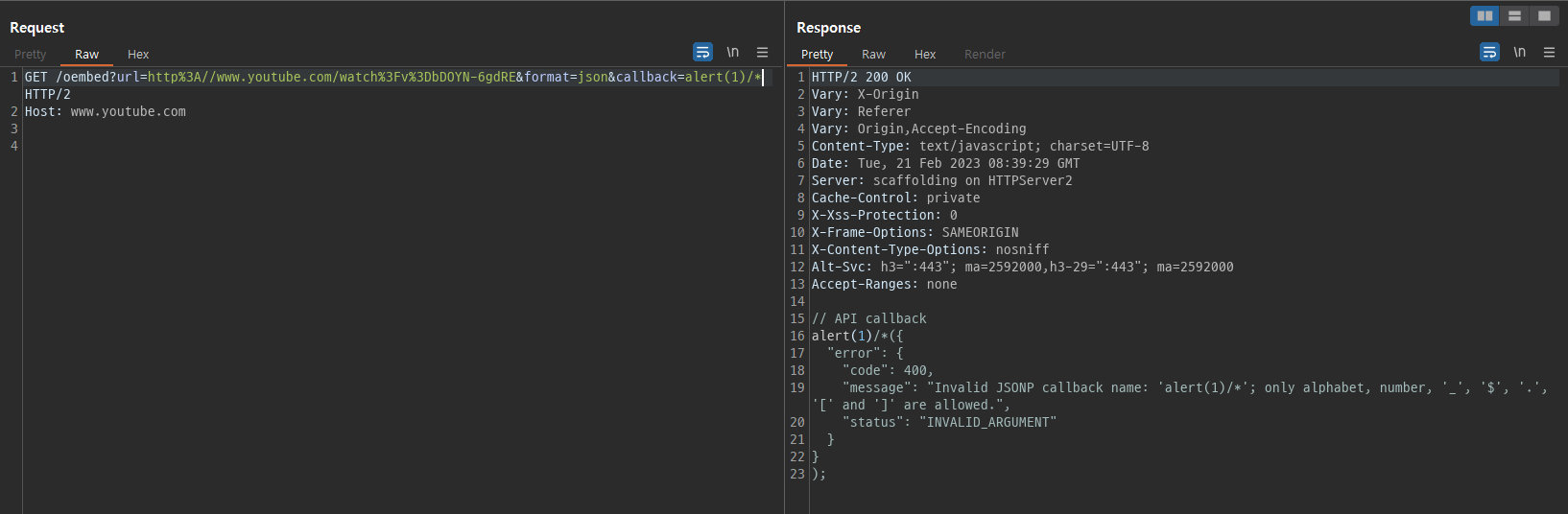Click the "code": 400 line
This screenshot has height=514, width=1568.
pyautogui.click(x=888, y=371)
